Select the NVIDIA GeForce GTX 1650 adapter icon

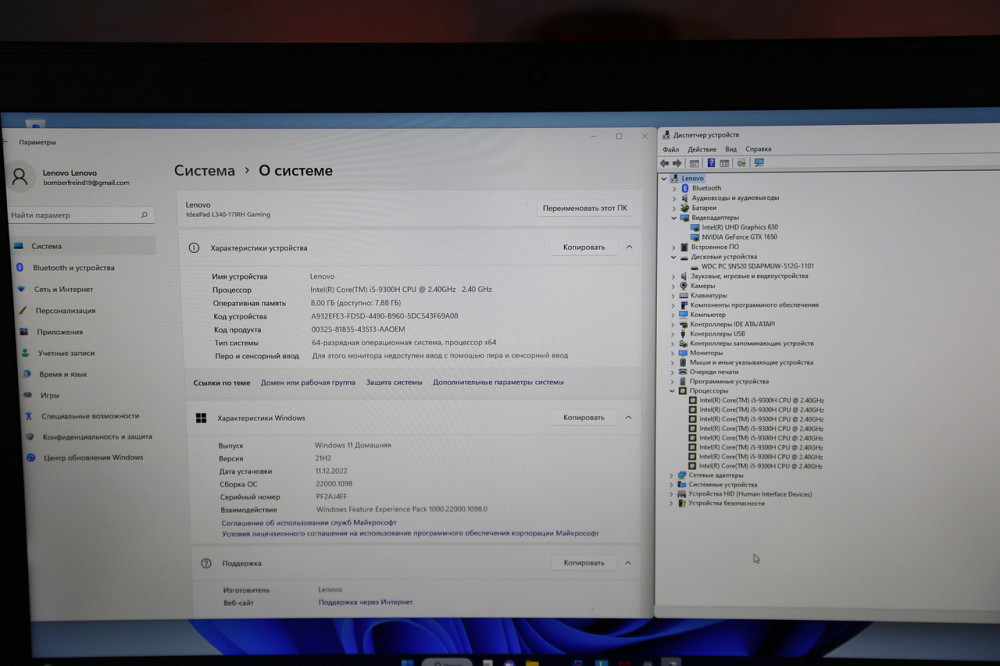[695, 237]
